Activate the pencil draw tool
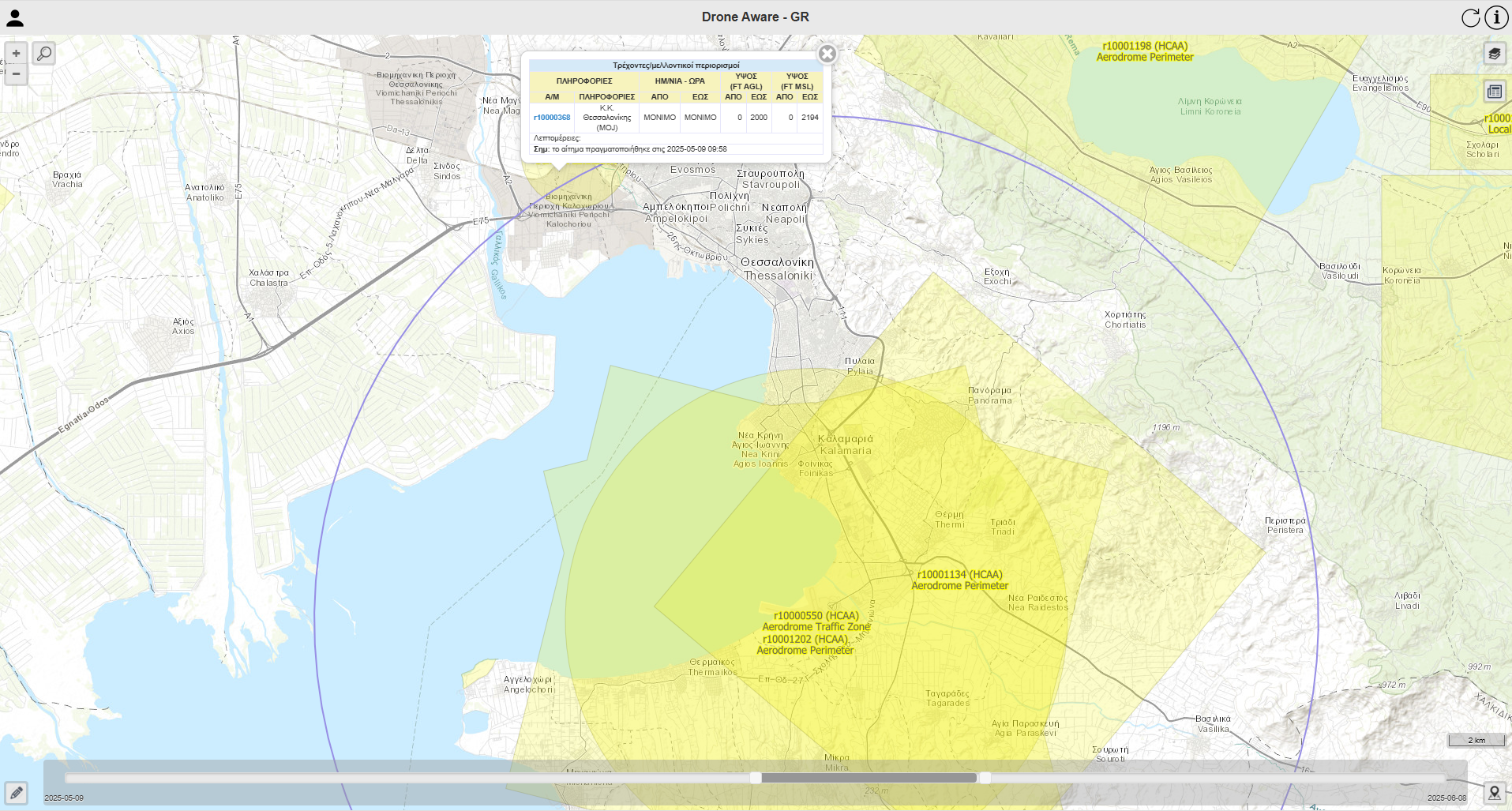1512x811 pixels. [17, 792]
